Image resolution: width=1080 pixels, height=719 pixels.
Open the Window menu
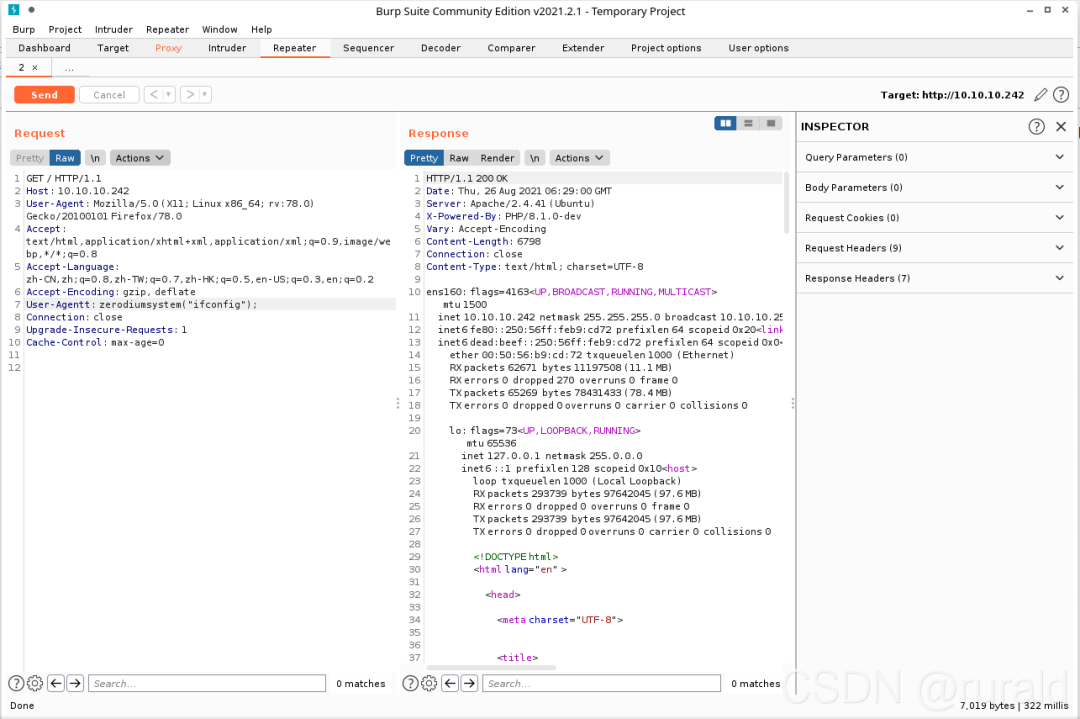[220, 30]
